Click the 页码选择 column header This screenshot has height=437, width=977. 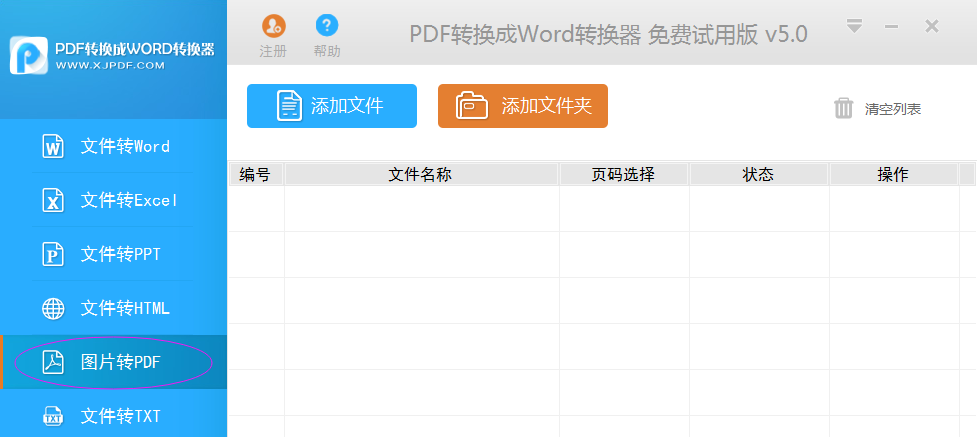coord(623,175)
